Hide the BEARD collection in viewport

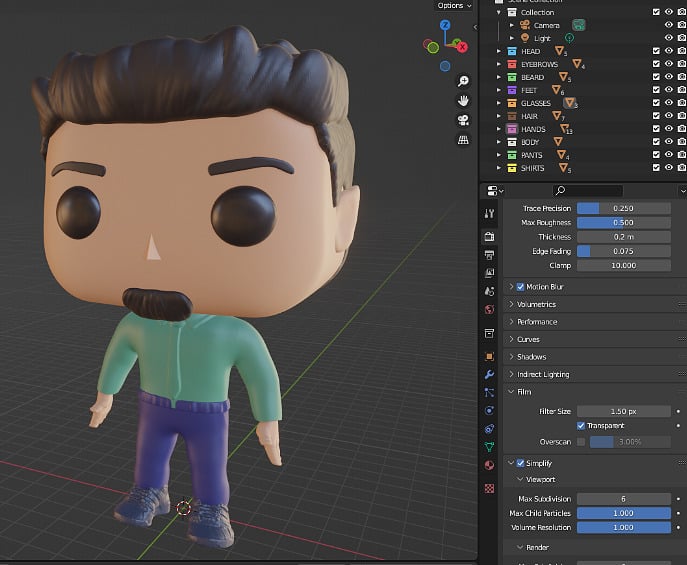(x=669, y=77)
